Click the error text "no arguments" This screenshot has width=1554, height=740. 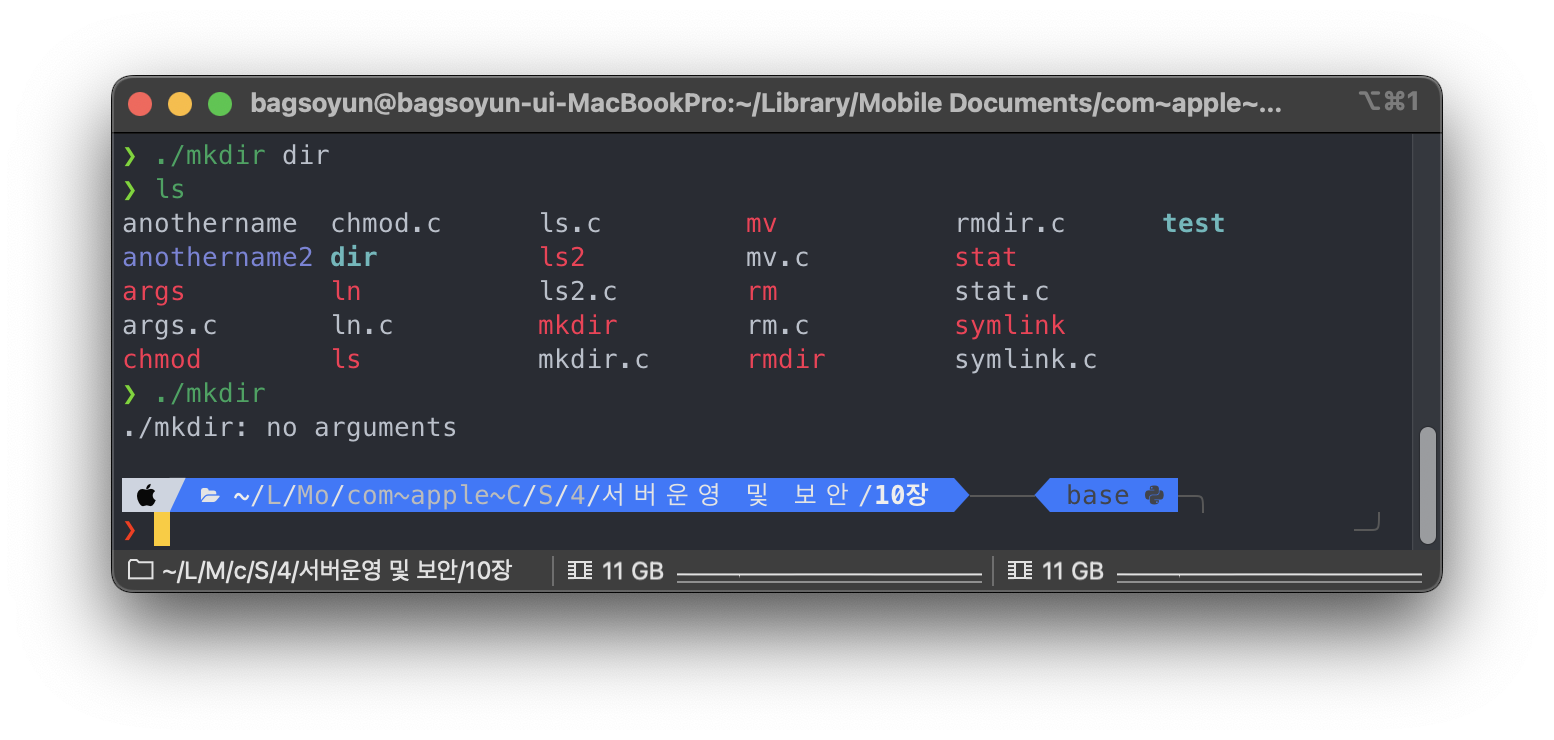[362, 428]
